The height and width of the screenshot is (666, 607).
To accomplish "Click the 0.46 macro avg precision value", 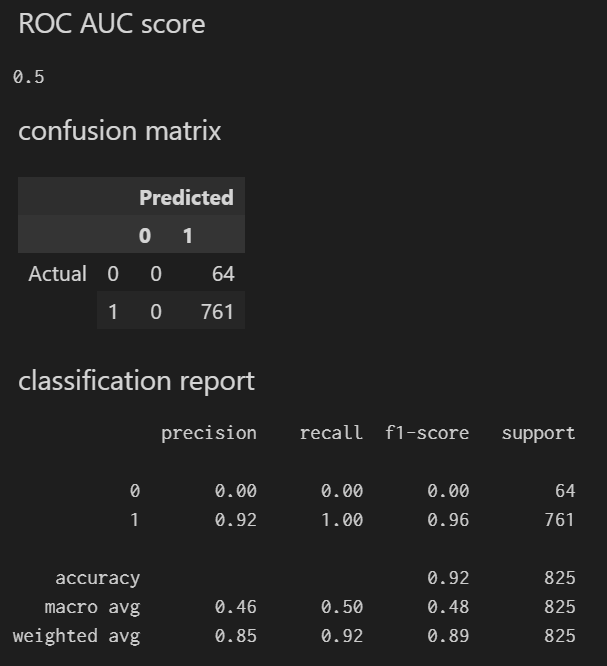I will pos(236,607).
